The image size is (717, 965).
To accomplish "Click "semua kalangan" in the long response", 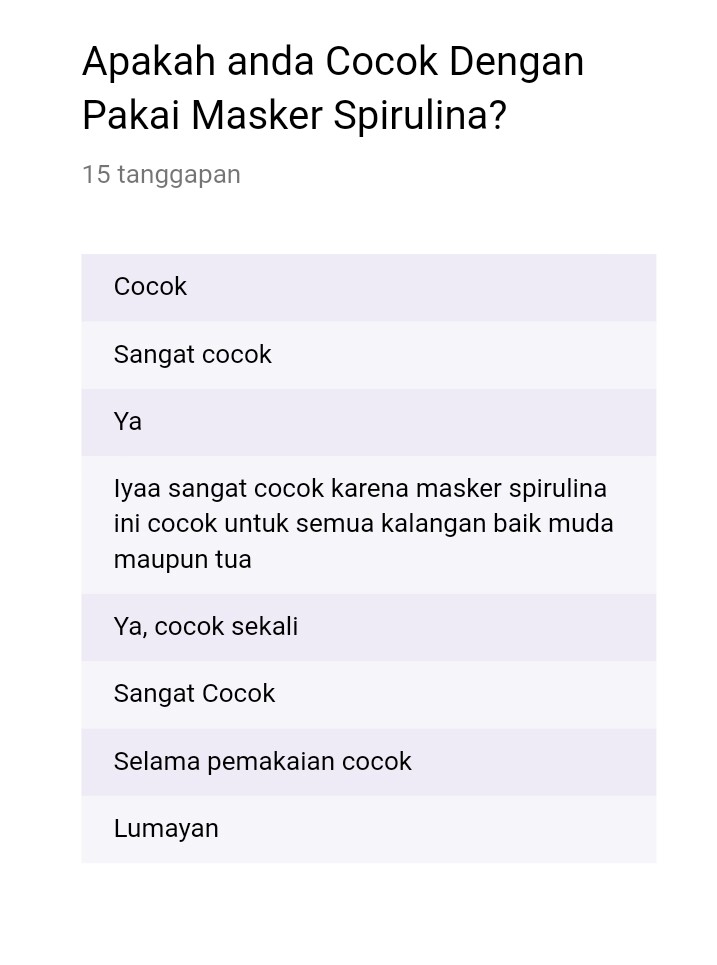I will (x=399, y=524).
